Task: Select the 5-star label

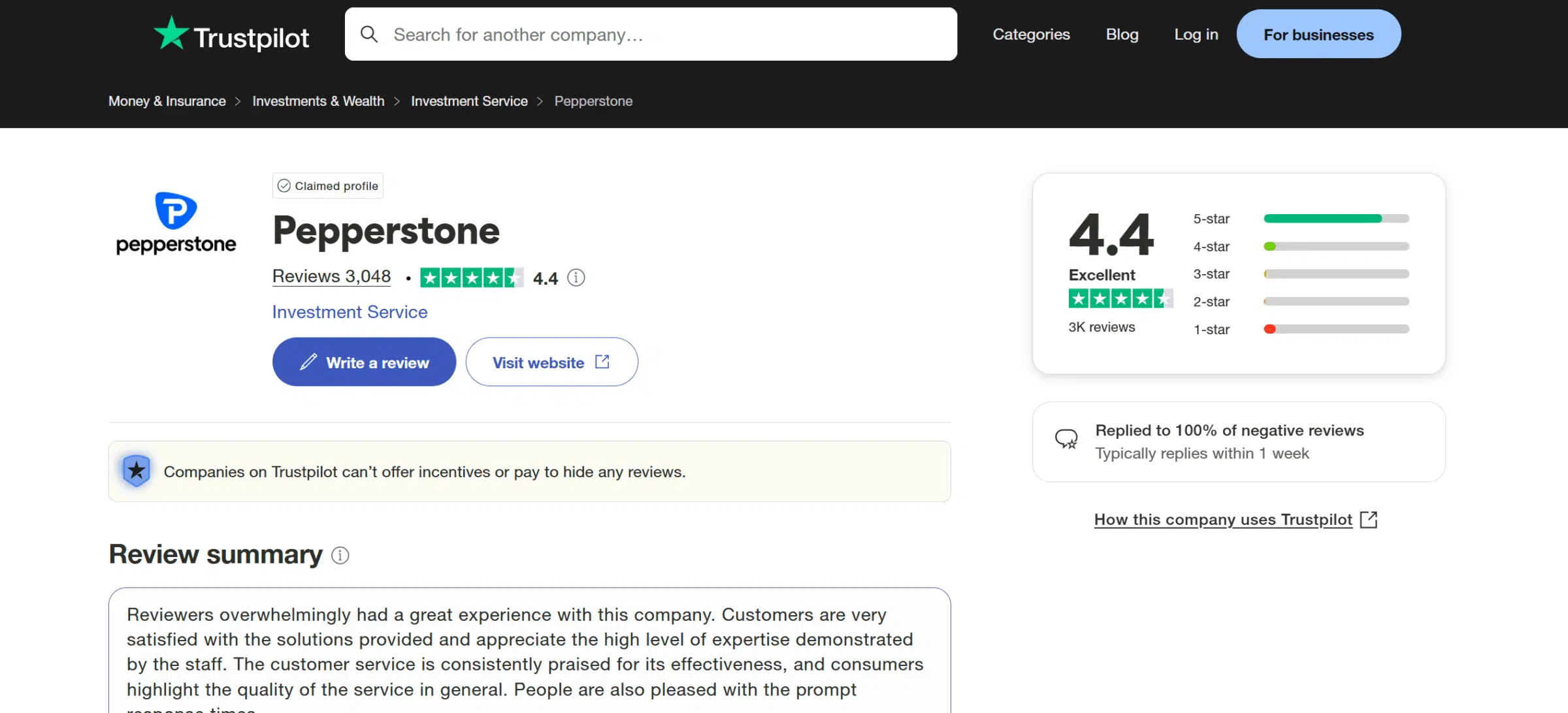Action: pos(1211,219)
